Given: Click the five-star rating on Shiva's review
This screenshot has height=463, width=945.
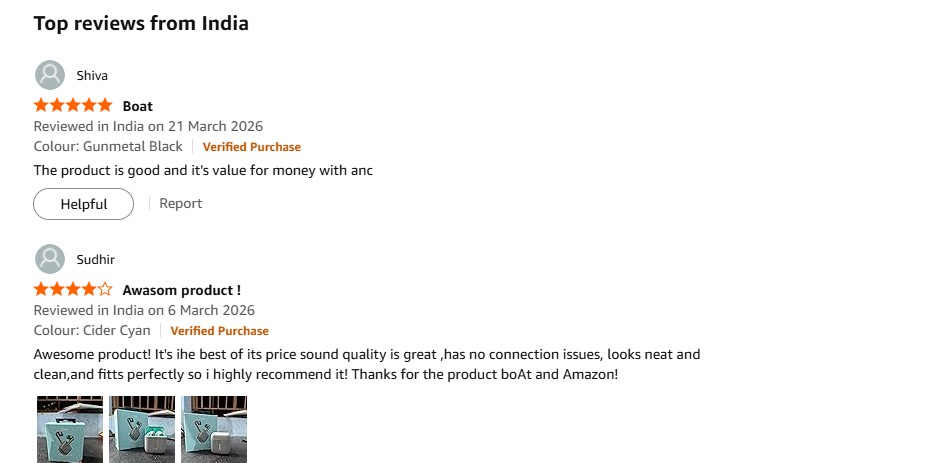Looking at the screenshot, I should tap(73, 106).
